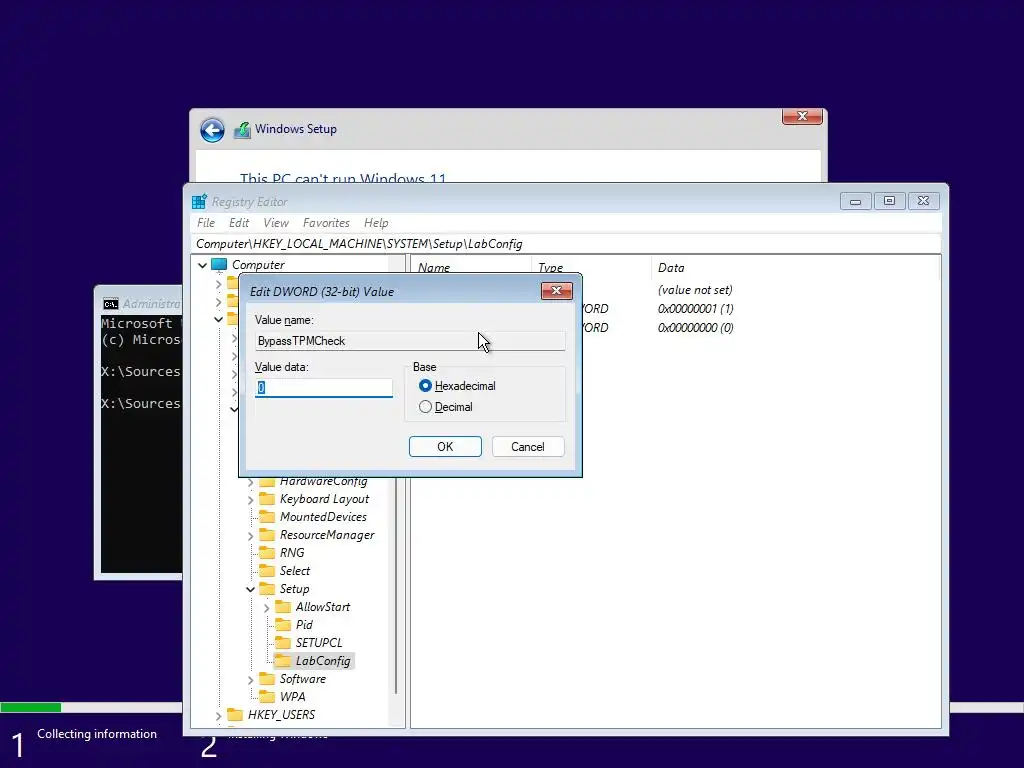Viewport: 1024px width, 768px height.
Task: Select the Keyboard Layout folder icon
Action: coord(267,499)
